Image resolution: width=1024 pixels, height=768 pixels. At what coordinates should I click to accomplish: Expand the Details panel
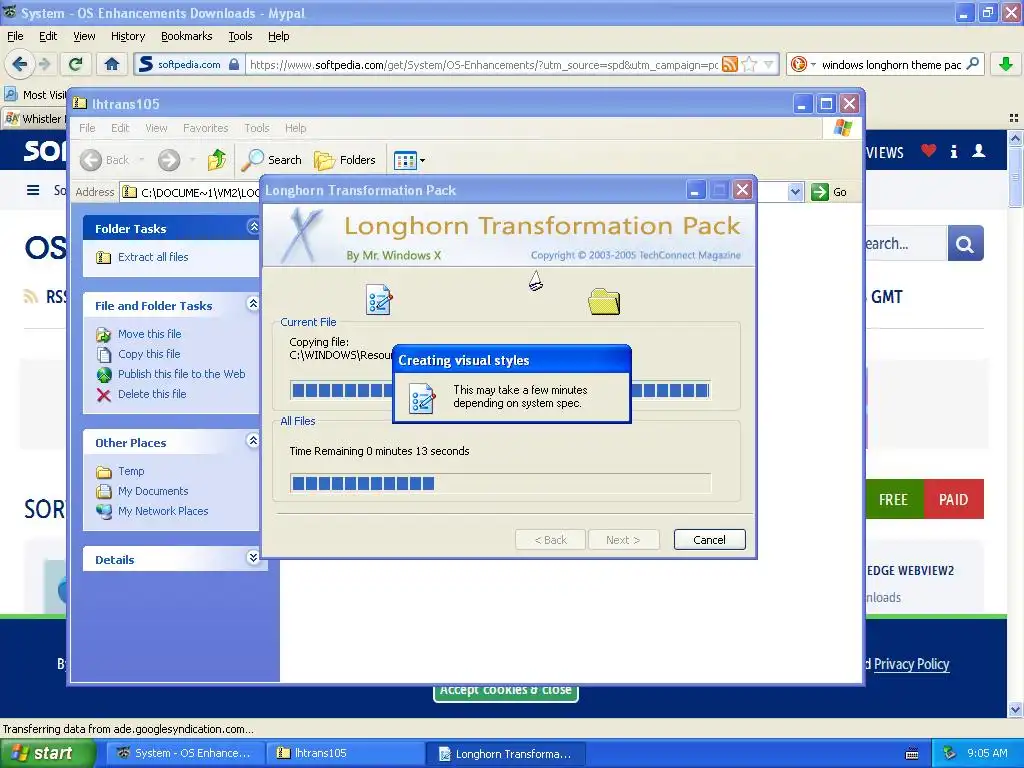tap(253, 558)
